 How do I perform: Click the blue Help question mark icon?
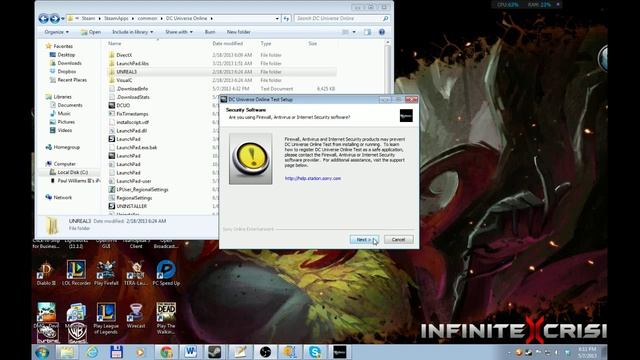tap(382, 32)
